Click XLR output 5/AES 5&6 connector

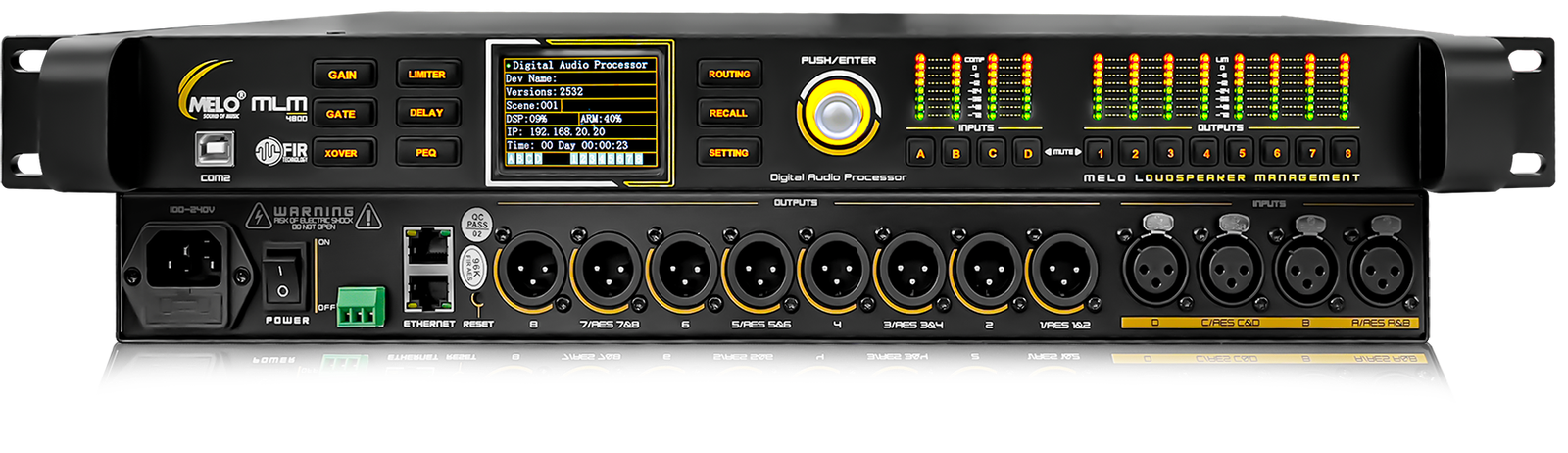(759, 270)
